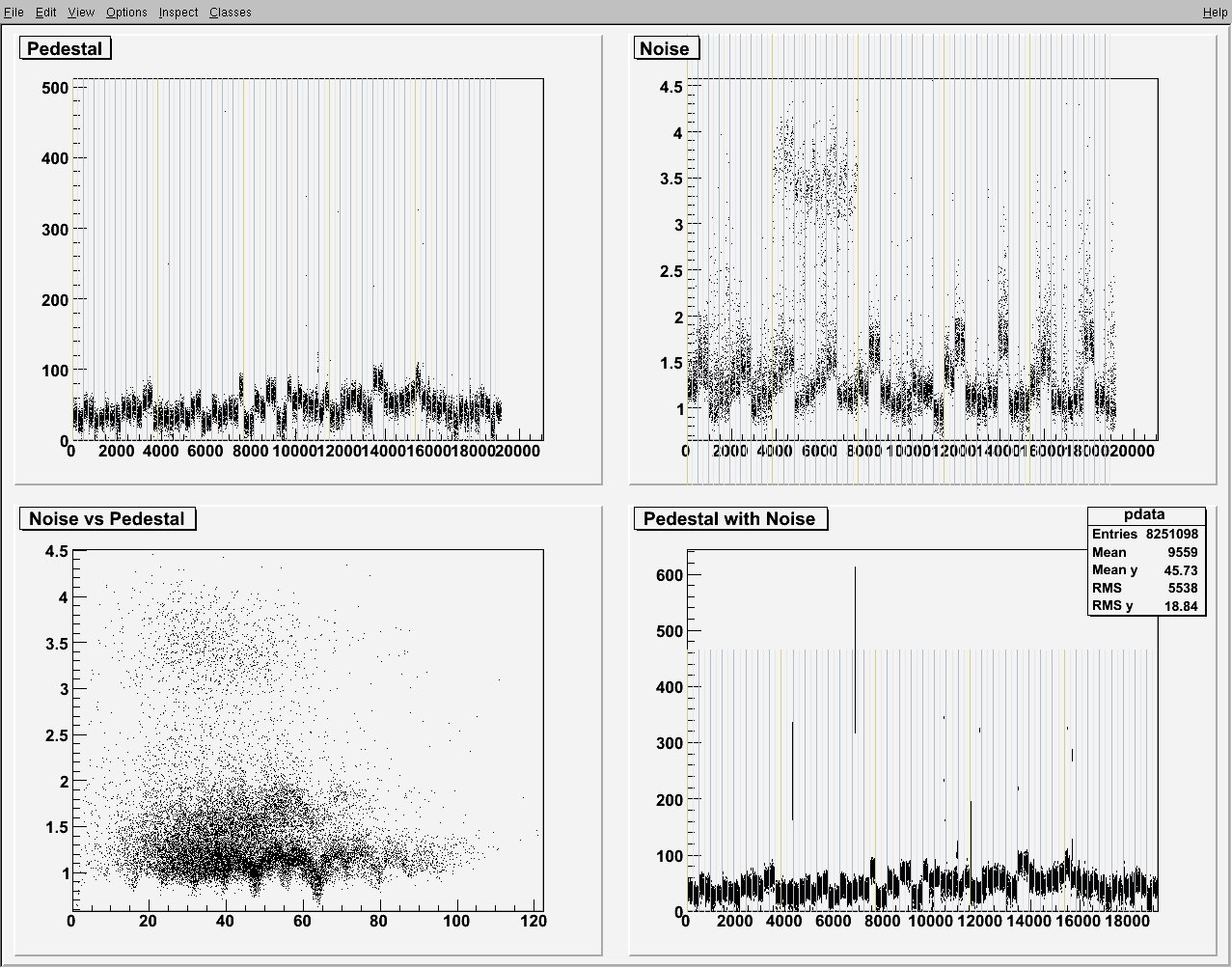1232x968 pixels.
Task: Select the Noise plot title box
Action: pyautogui.click(x=665, y=48)
